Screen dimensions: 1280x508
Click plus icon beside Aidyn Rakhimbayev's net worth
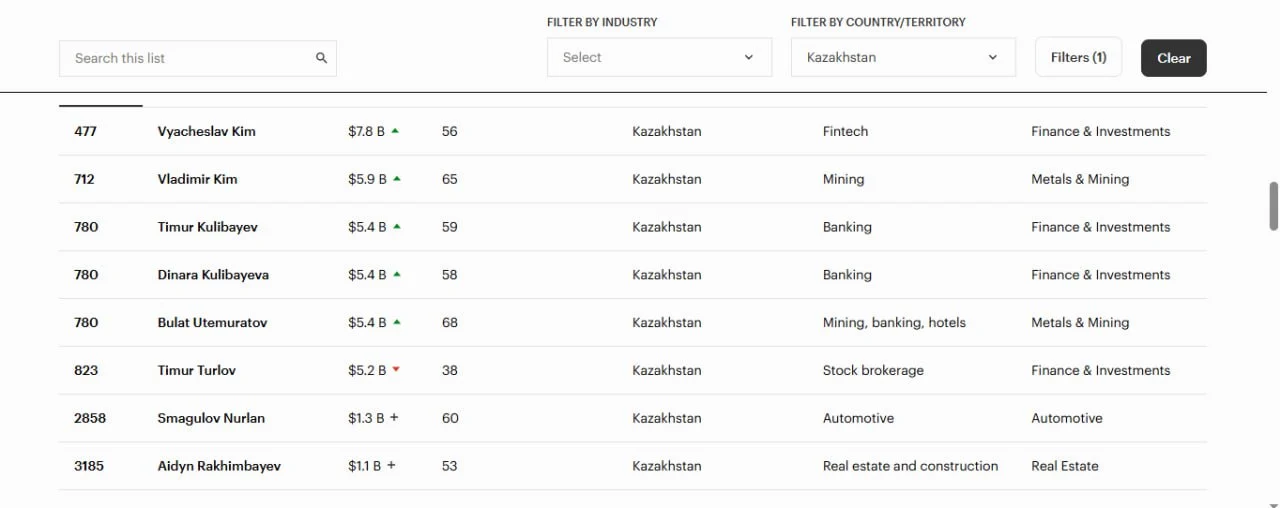coord(391,466)
